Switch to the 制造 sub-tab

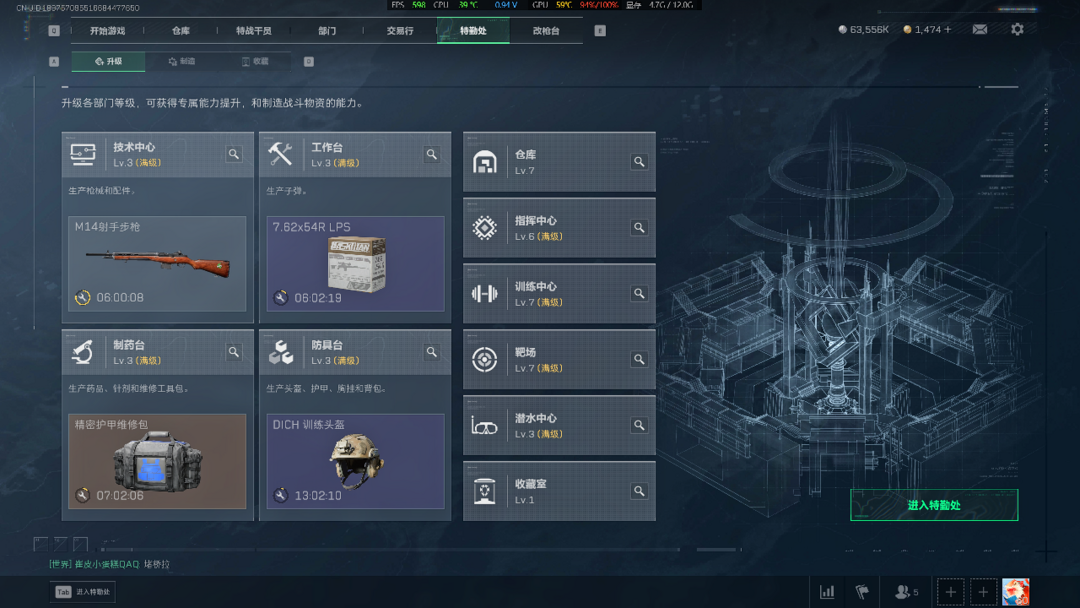point(182,61)
